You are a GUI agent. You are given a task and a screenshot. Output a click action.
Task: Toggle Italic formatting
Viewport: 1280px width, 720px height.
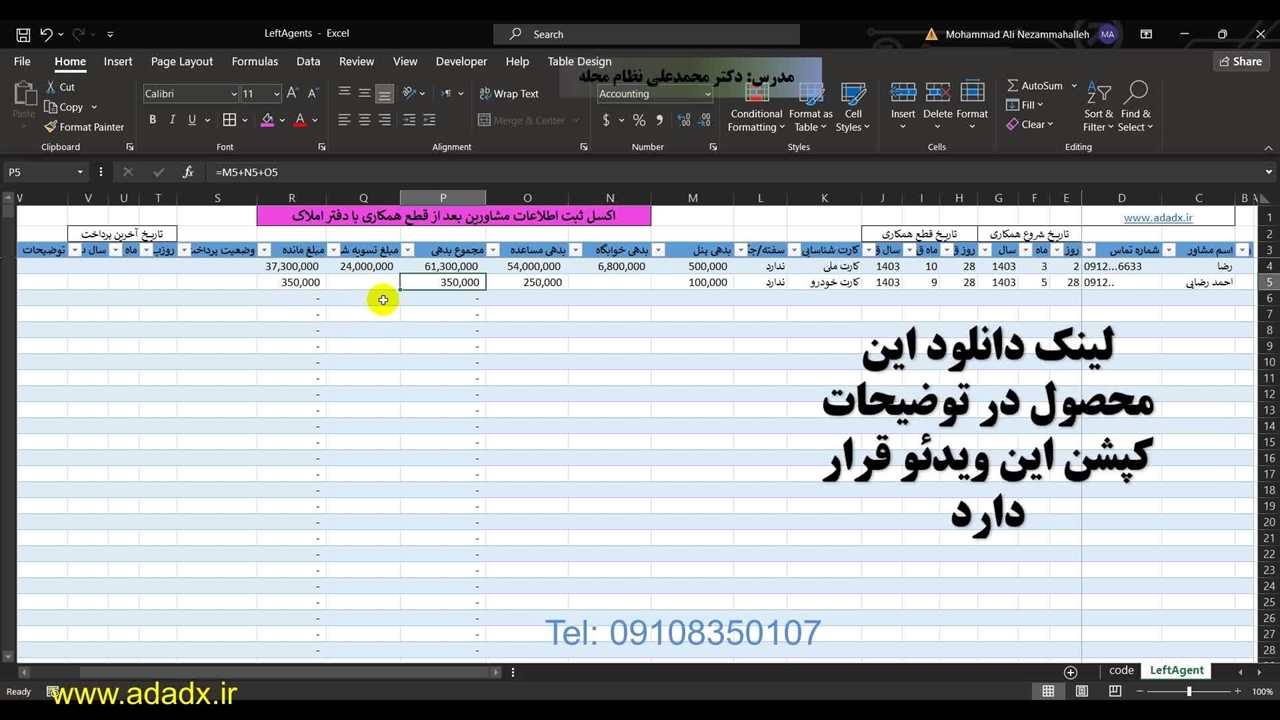click(172, 120)
